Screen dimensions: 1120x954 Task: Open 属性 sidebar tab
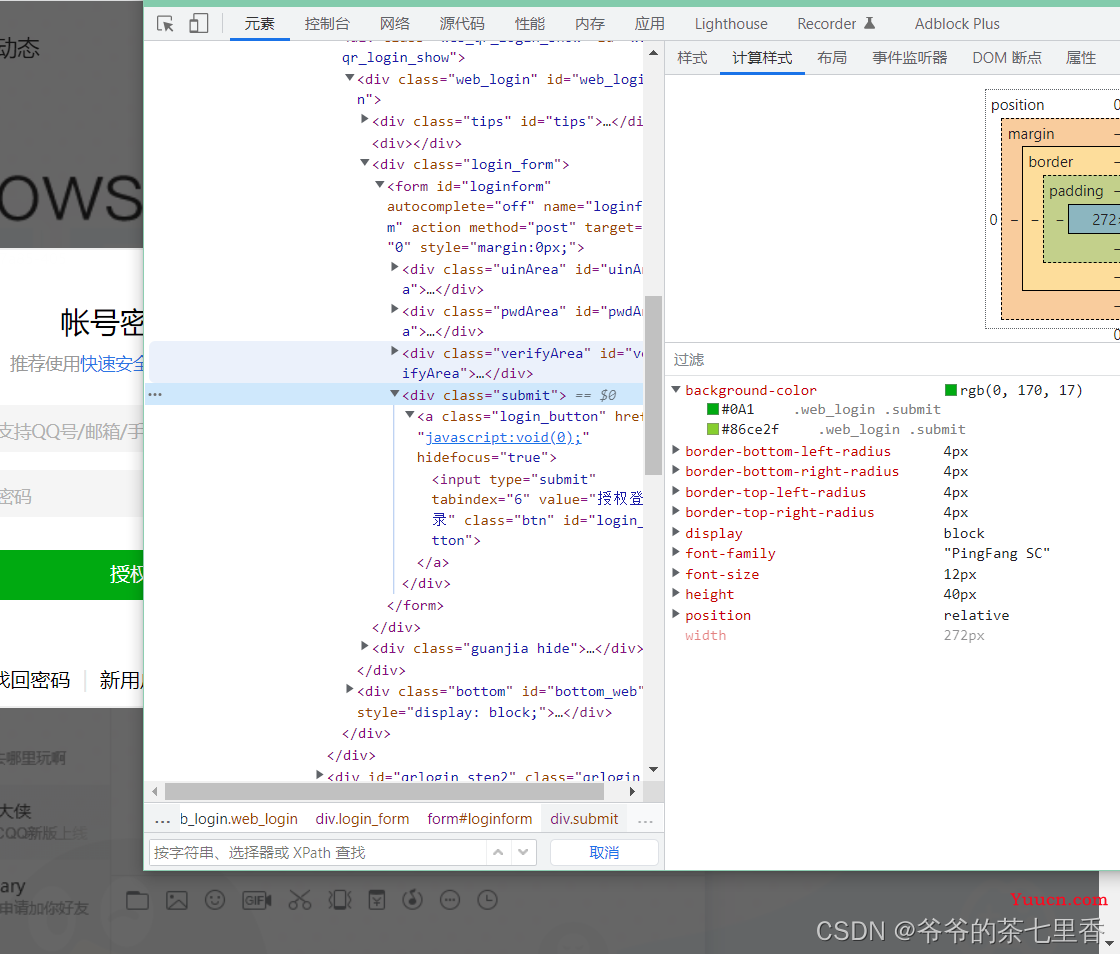[x=1081, y=58]
